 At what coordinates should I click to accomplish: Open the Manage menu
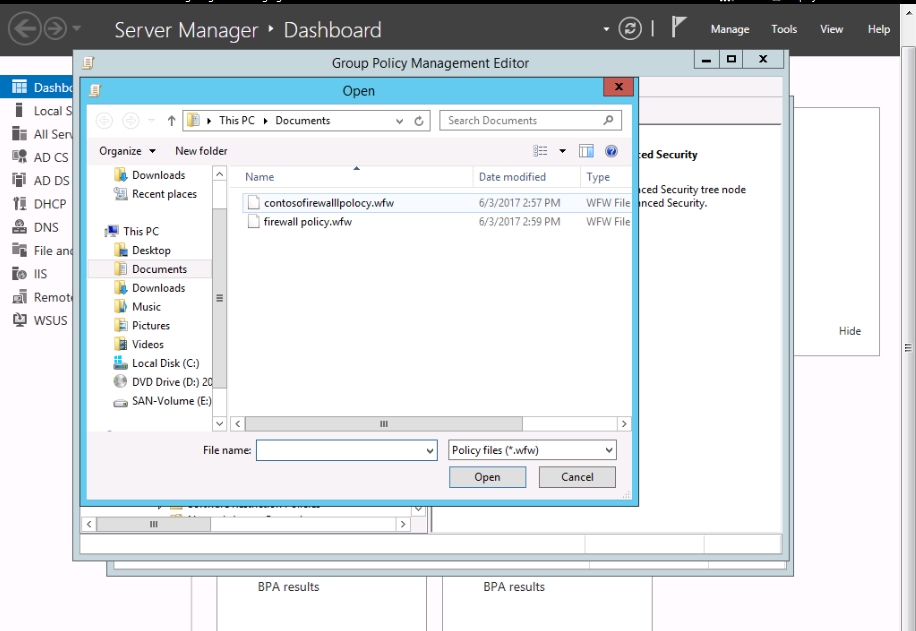[x=730, y=29]
